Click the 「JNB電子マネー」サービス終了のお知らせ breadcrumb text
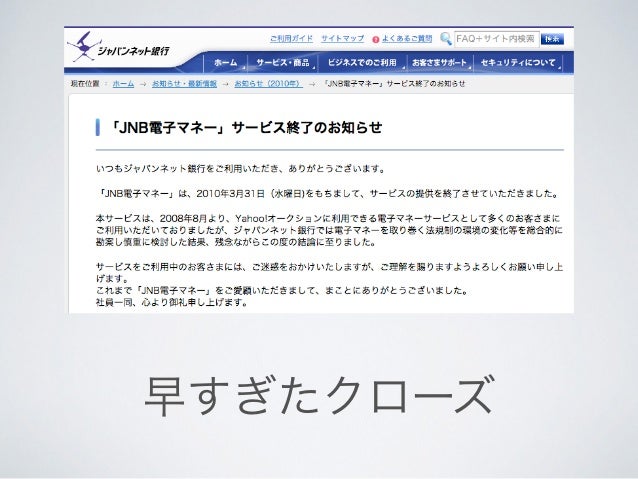Screen dimensions: 638x479 [394, 84]
